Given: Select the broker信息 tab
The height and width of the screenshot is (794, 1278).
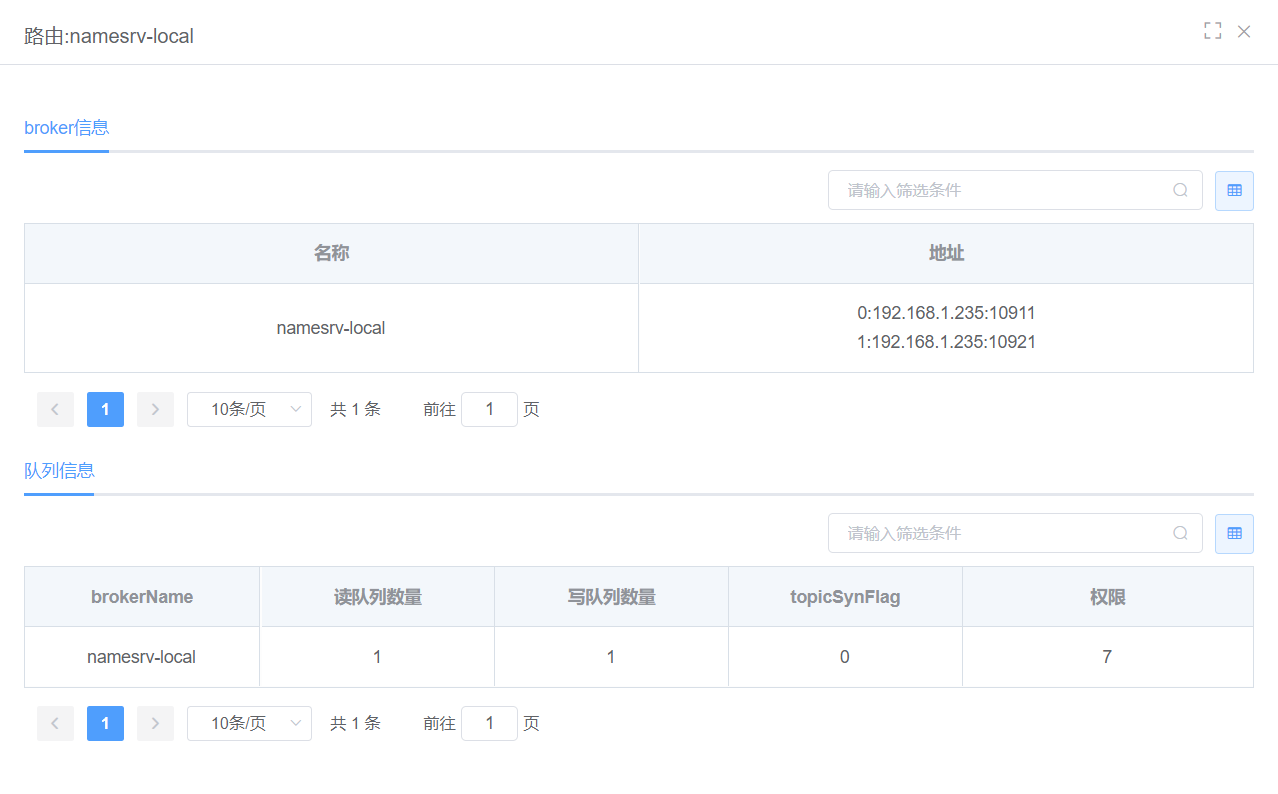Looking at the screenshot, I should [66, 128].
